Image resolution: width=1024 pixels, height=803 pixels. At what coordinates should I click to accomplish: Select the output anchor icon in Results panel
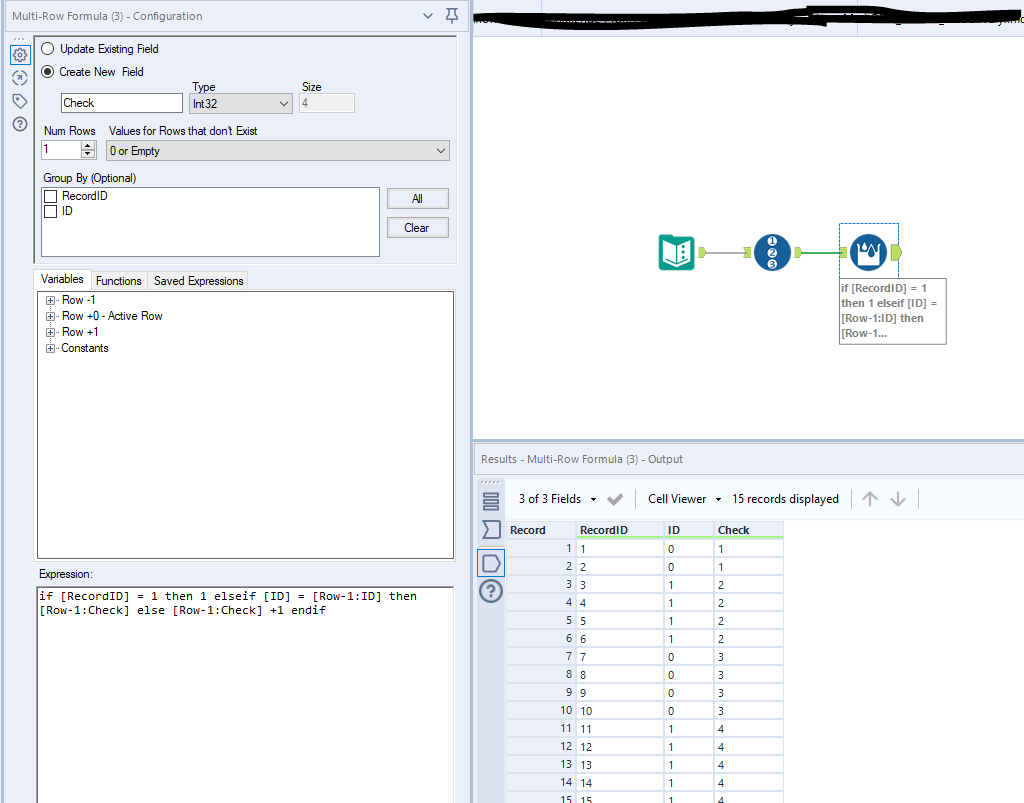click(490, 562)
